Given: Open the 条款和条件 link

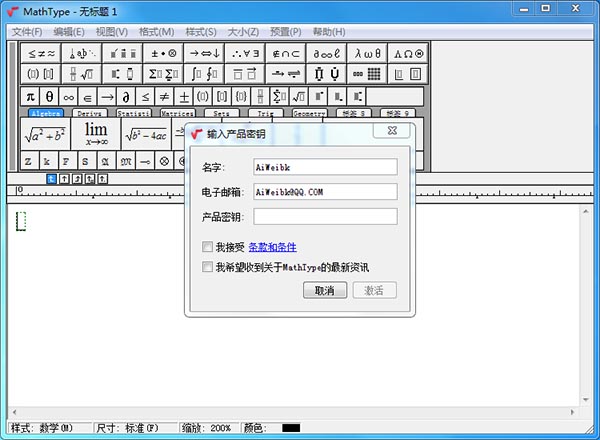Looking at the screenshot, I should pos(272,247).
